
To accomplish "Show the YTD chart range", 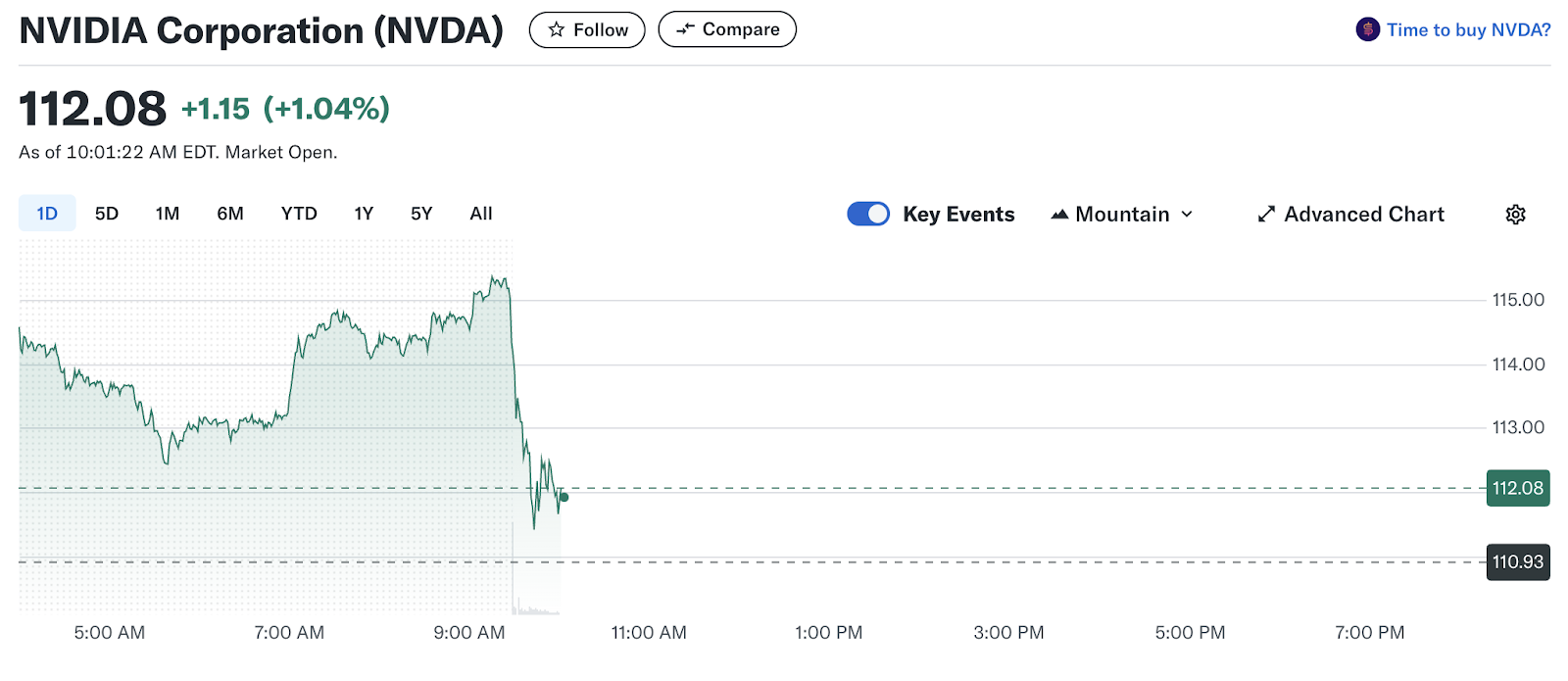I will [299, 214].
